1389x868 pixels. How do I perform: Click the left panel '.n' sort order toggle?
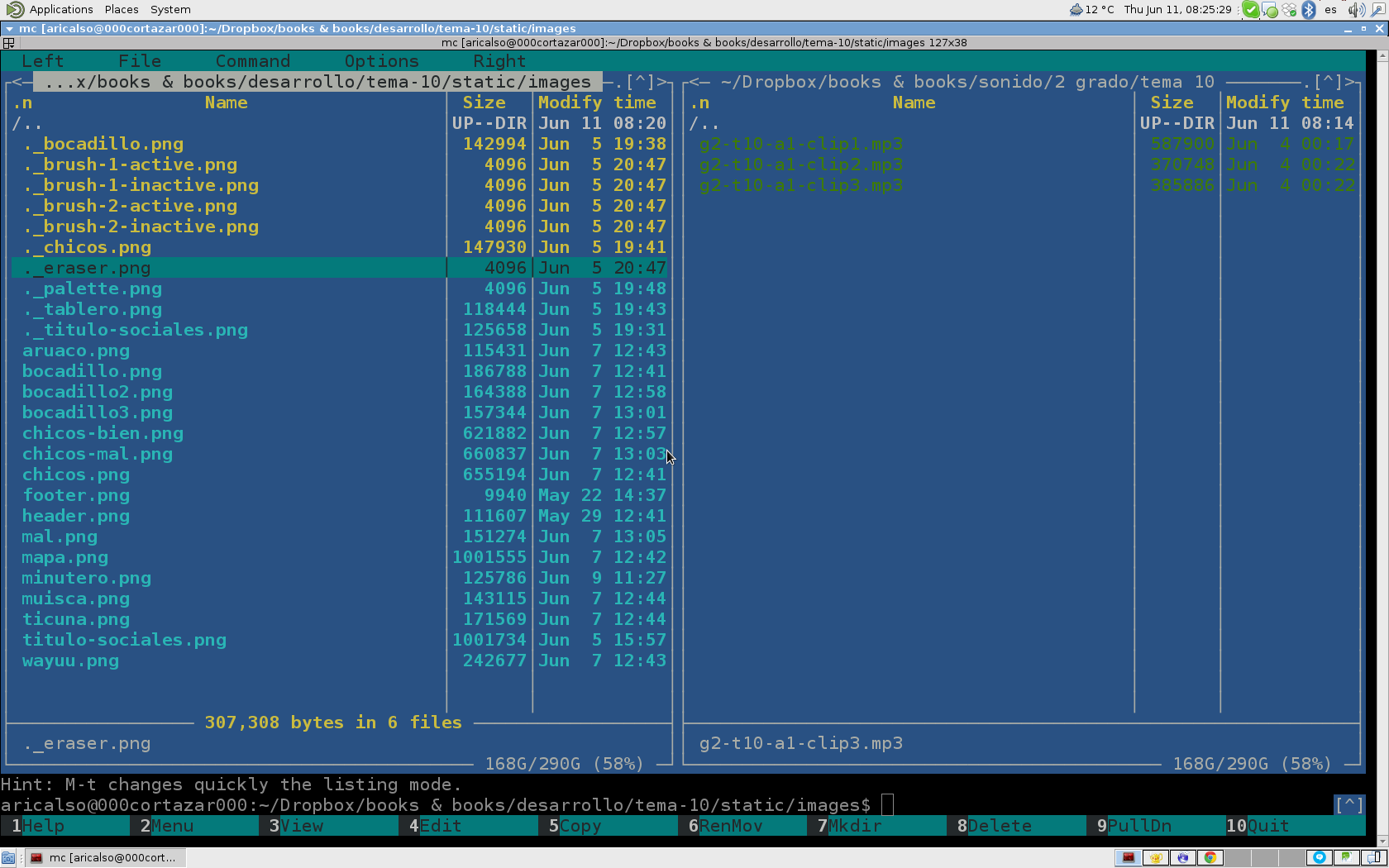22,103
